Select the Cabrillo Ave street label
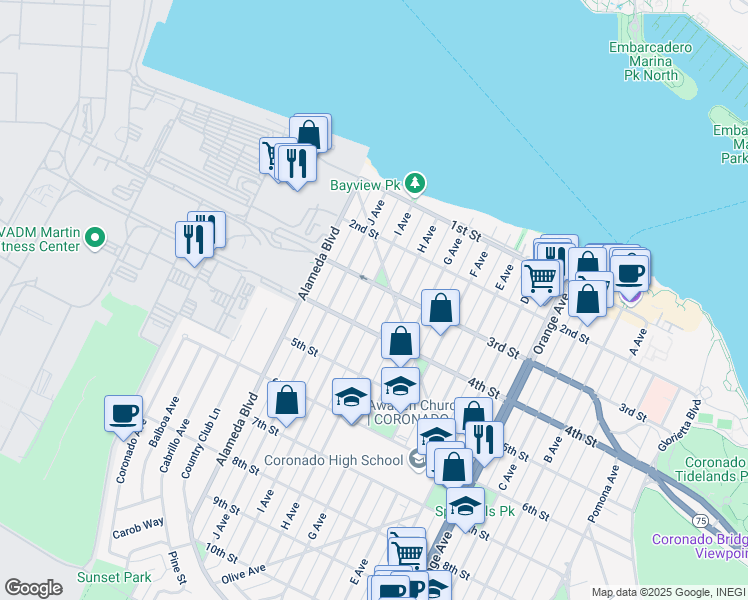This screenshot has width=748, height=600. click(x=175, y=446)
